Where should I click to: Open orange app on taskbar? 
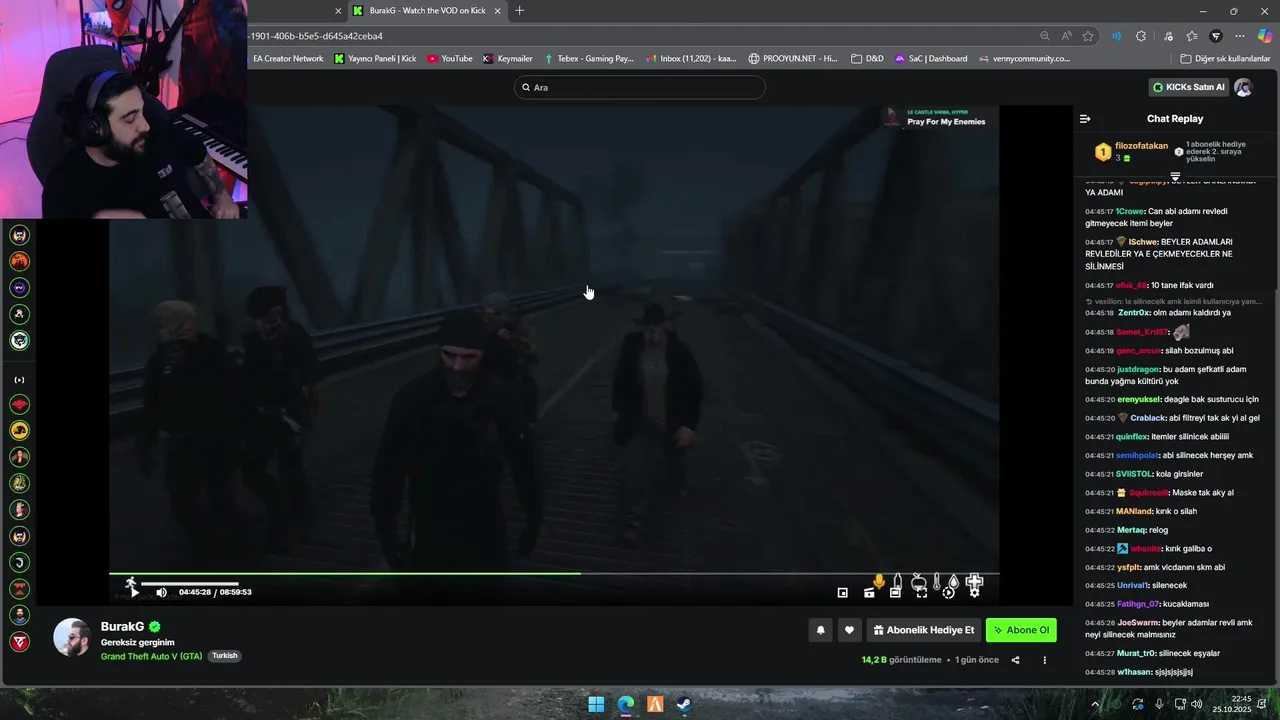click(x=655, y=704)
